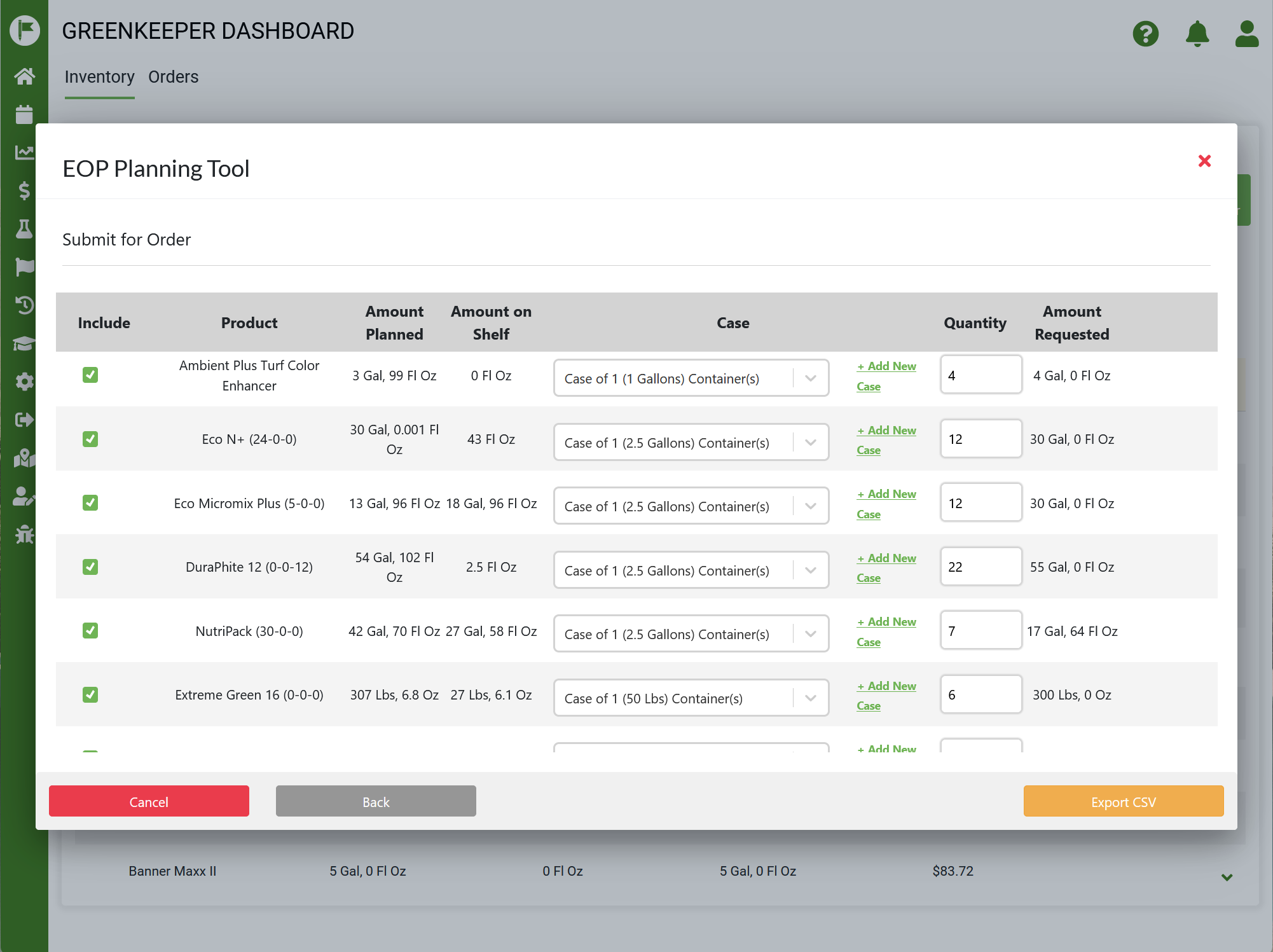
Task: Open the user profile icon
Action: [x=1247, y=34]
